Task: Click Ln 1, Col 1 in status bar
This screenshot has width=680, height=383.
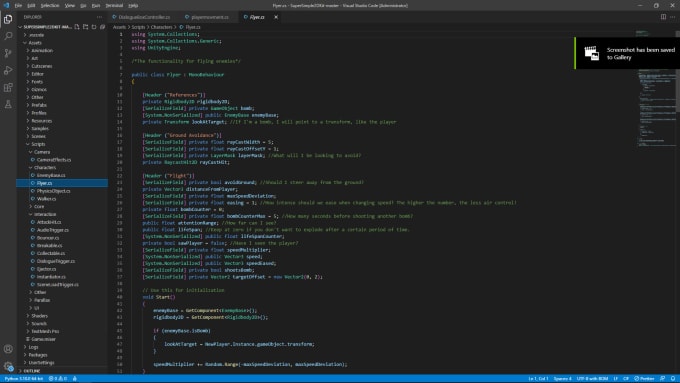Action: tap(538, 379)
